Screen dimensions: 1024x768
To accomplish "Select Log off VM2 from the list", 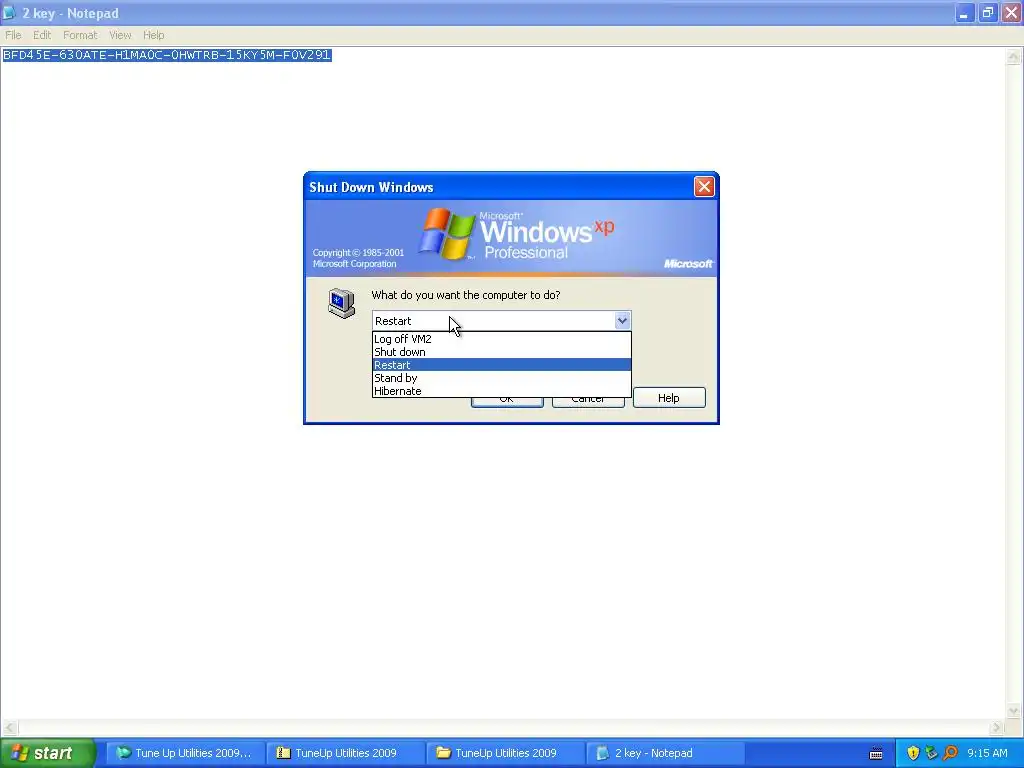I will [502, 339].
